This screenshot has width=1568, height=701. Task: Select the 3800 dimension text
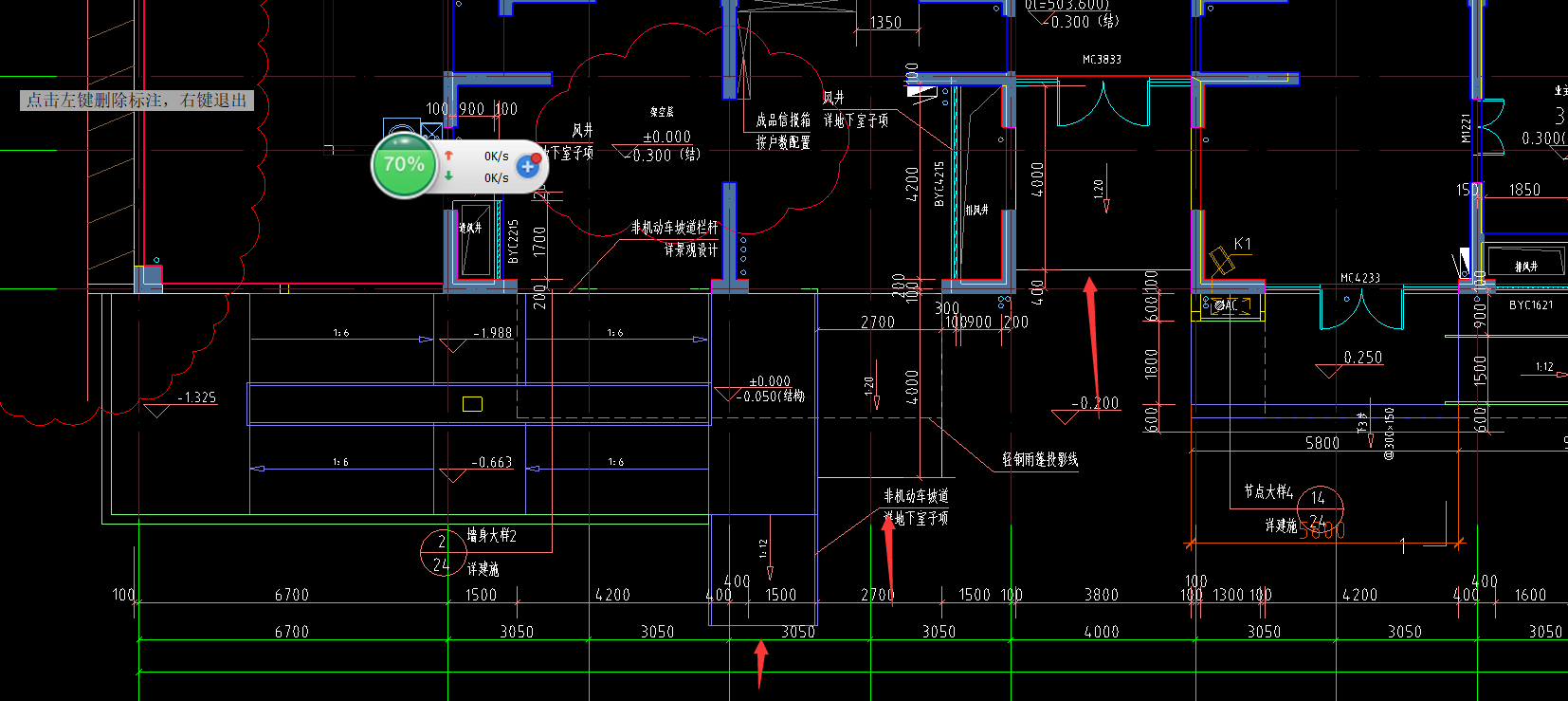tap(1102, 595)
